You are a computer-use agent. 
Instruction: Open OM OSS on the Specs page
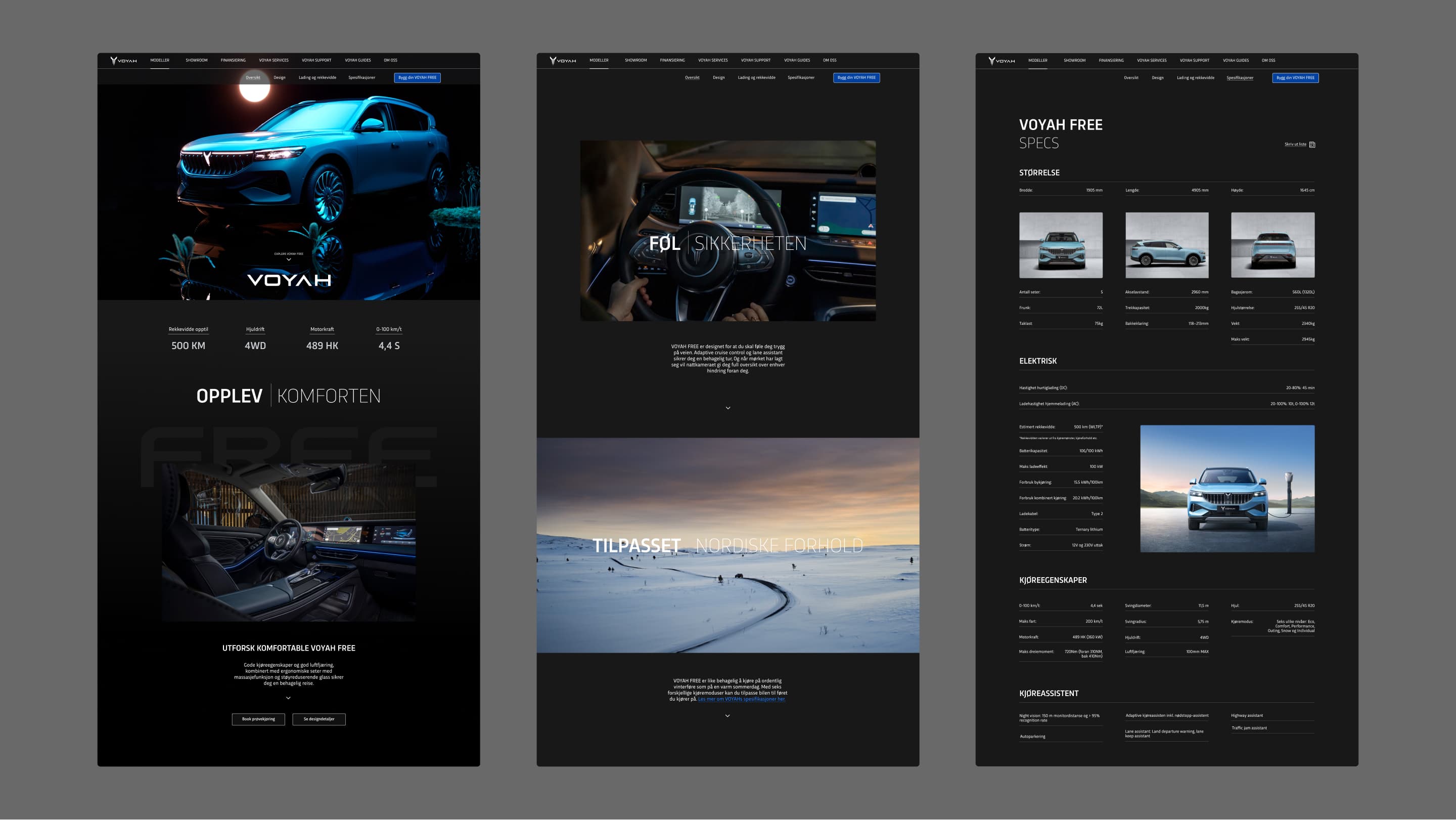coord(1268,61)
